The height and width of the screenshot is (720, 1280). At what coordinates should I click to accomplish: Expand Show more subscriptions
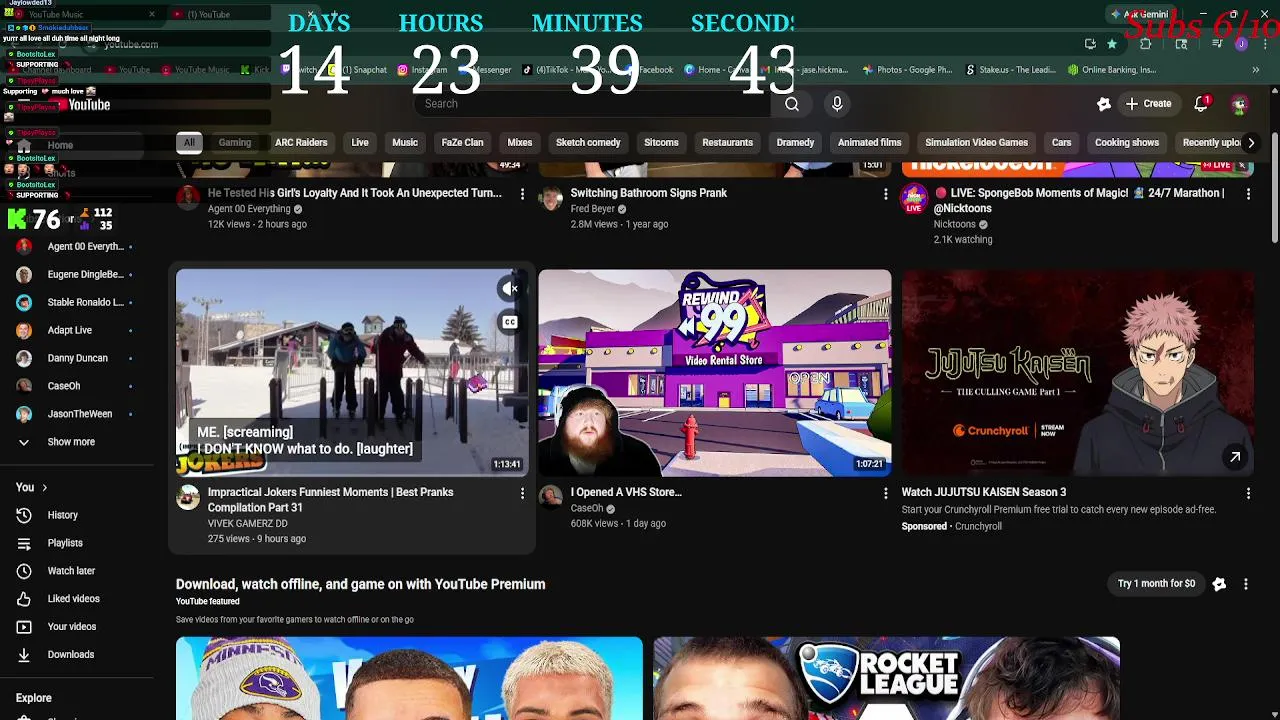click(76, 442)
